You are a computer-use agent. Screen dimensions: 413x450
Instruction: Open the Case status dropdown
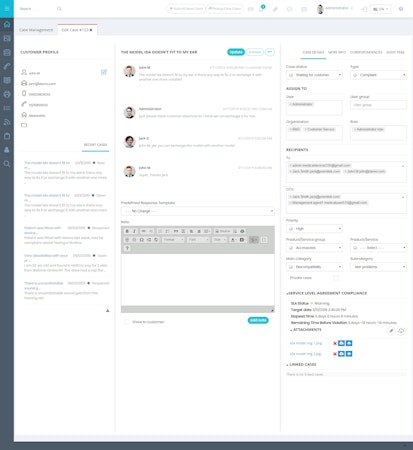point(314,75)
